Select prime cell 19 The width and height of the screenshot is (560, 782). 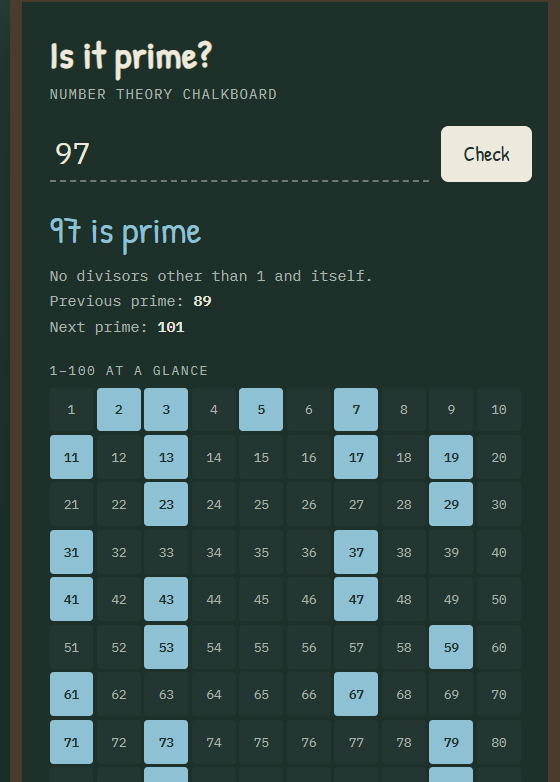(x=451, y=457)
